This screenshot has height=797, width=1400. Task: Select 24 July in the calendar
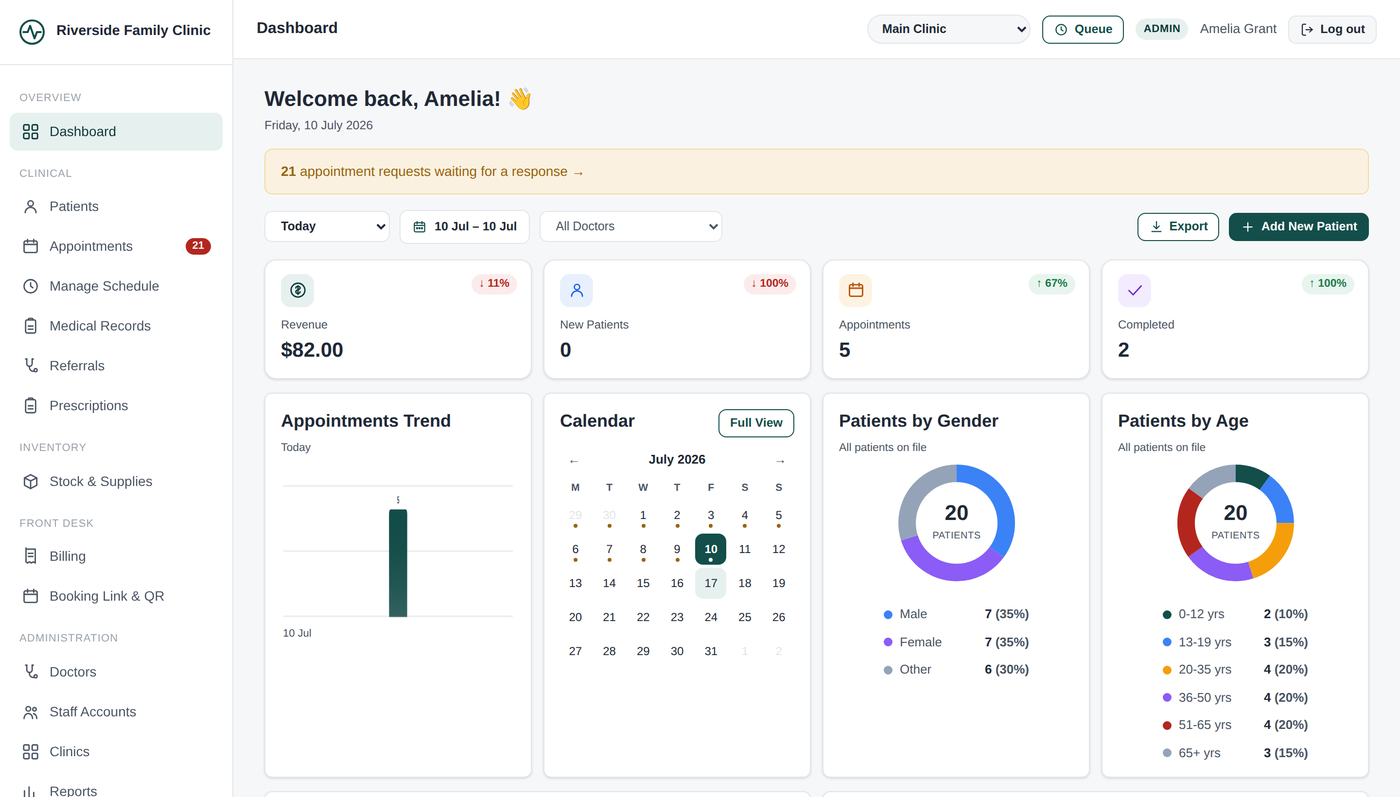pos(711,617)
